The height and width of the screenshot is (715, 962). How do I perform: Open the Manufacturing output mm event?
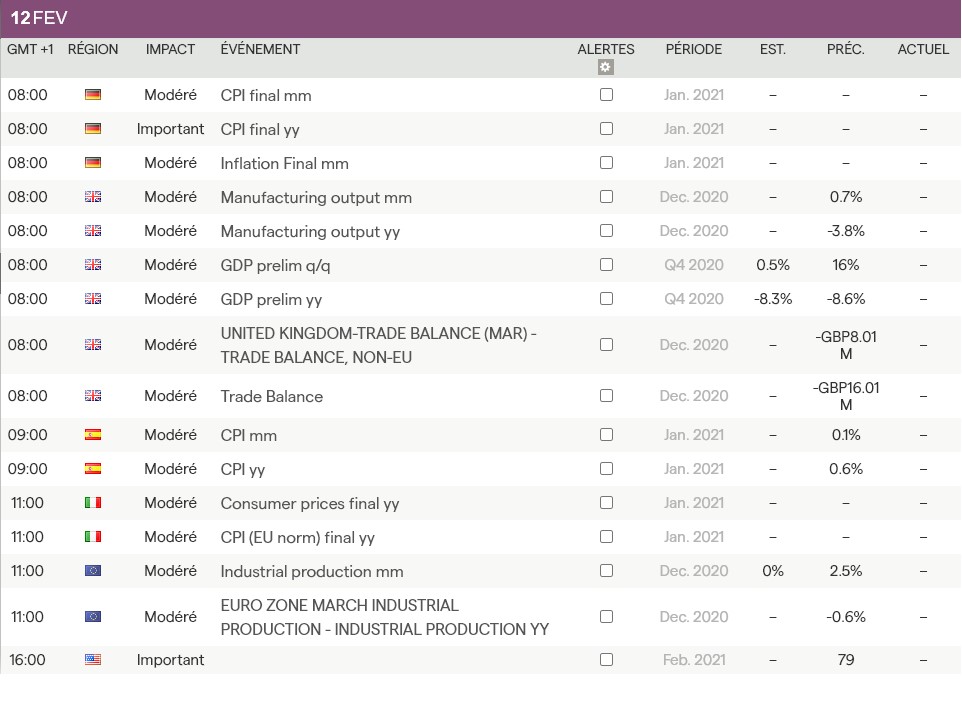pyautogui.click(x=316, y=197)
